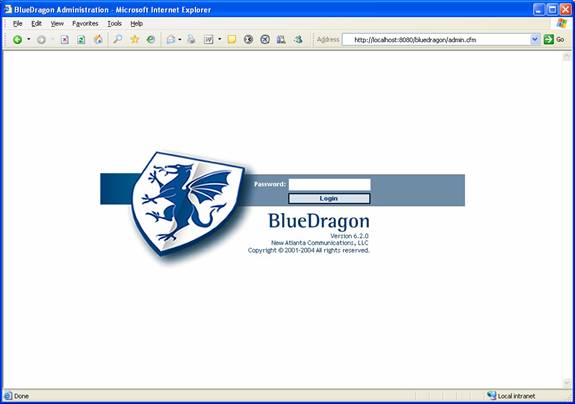
Task: Click the Done status bar page icon
Action: click(8, 396)
